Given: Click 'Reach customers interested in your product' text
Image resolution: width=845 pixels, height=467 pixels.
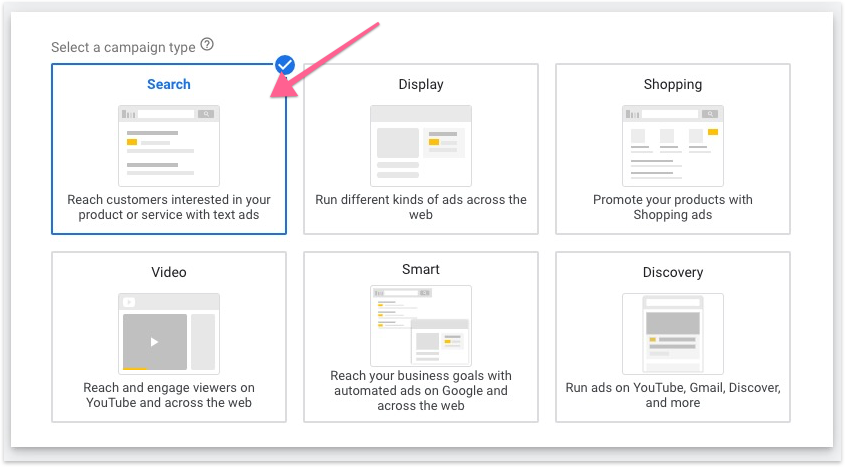Looking at the screenshot, I should 169,207.
